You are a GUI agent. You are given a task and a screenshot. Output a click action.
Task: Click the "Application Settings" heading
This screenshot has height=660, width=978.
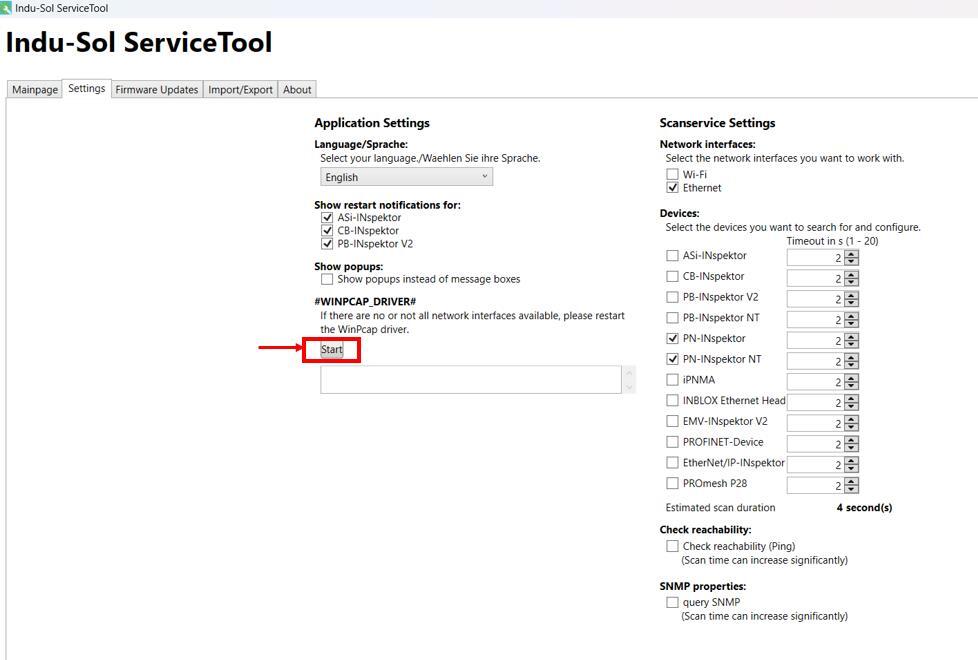372,123
